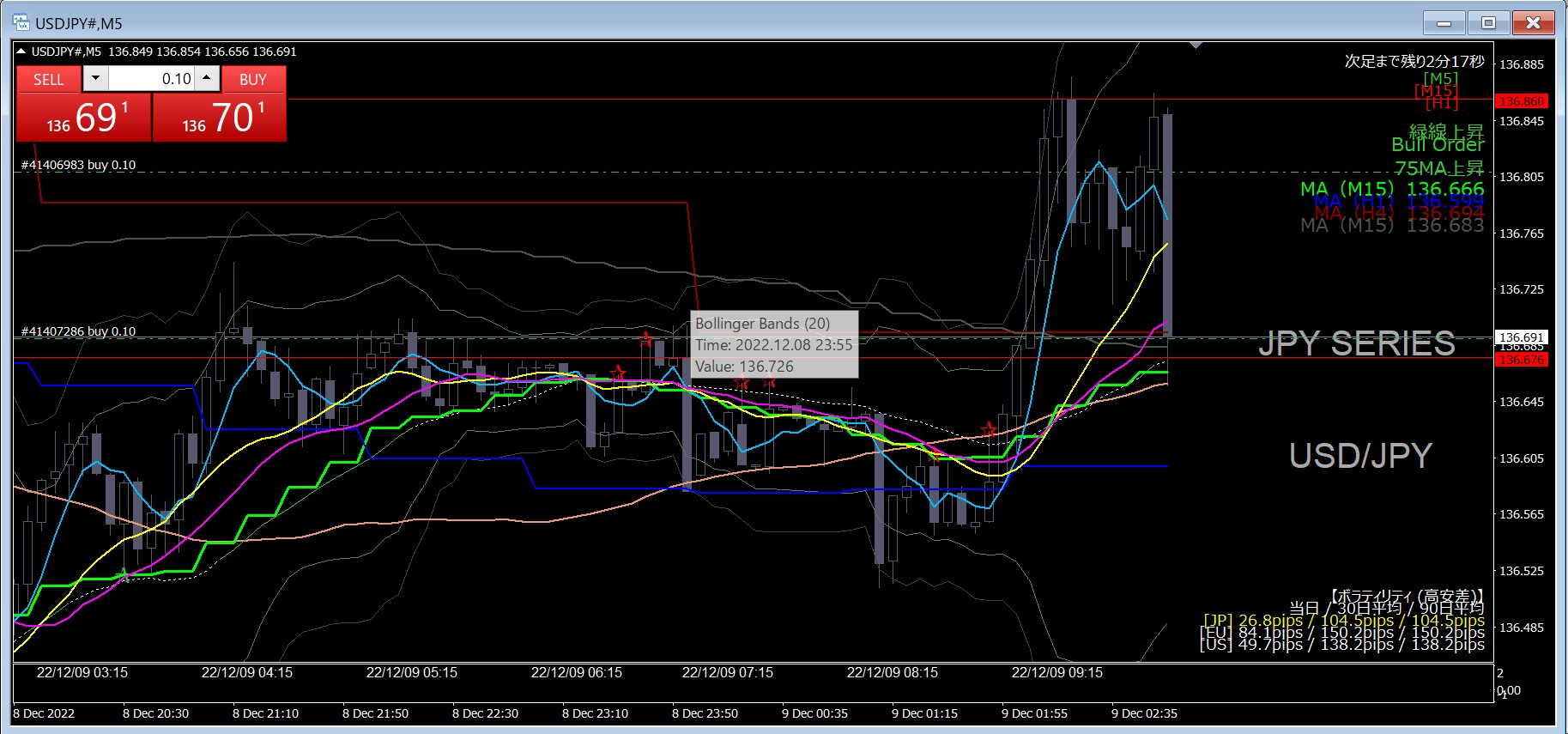Minimize the USDJPY chart window
The width and height of the screenshot is (1568, 734).
click(1444, 23)
